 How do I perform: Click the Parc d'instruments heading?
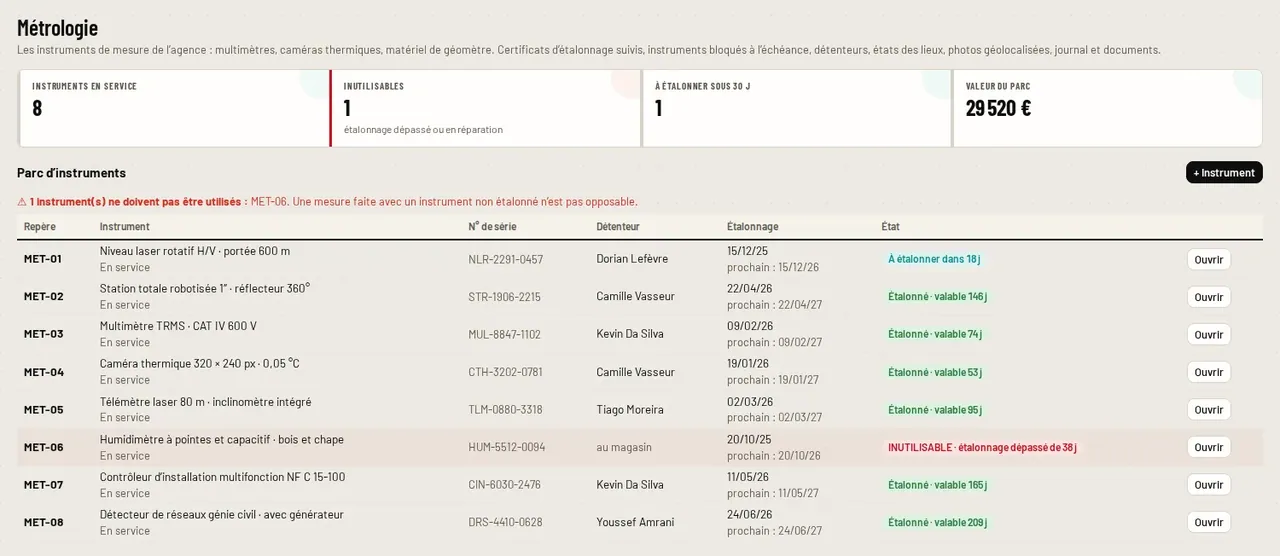point(72,173)
